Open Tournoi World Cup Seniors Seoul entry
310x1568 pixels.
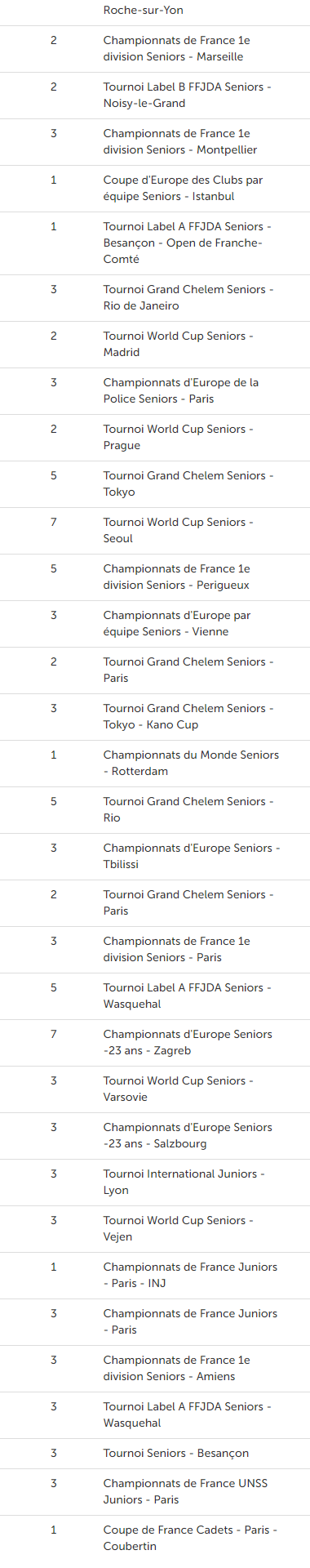pos(155,531)
